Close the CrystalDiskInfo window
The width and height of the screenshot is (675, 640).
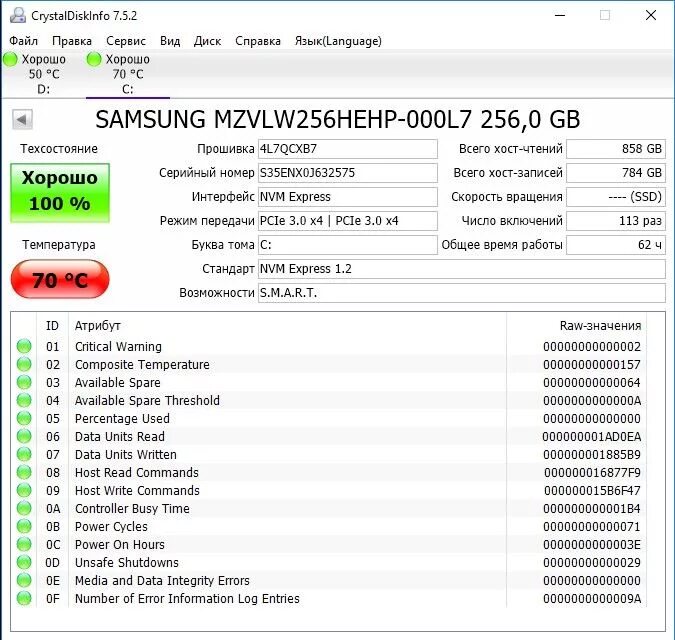[651, 15]
